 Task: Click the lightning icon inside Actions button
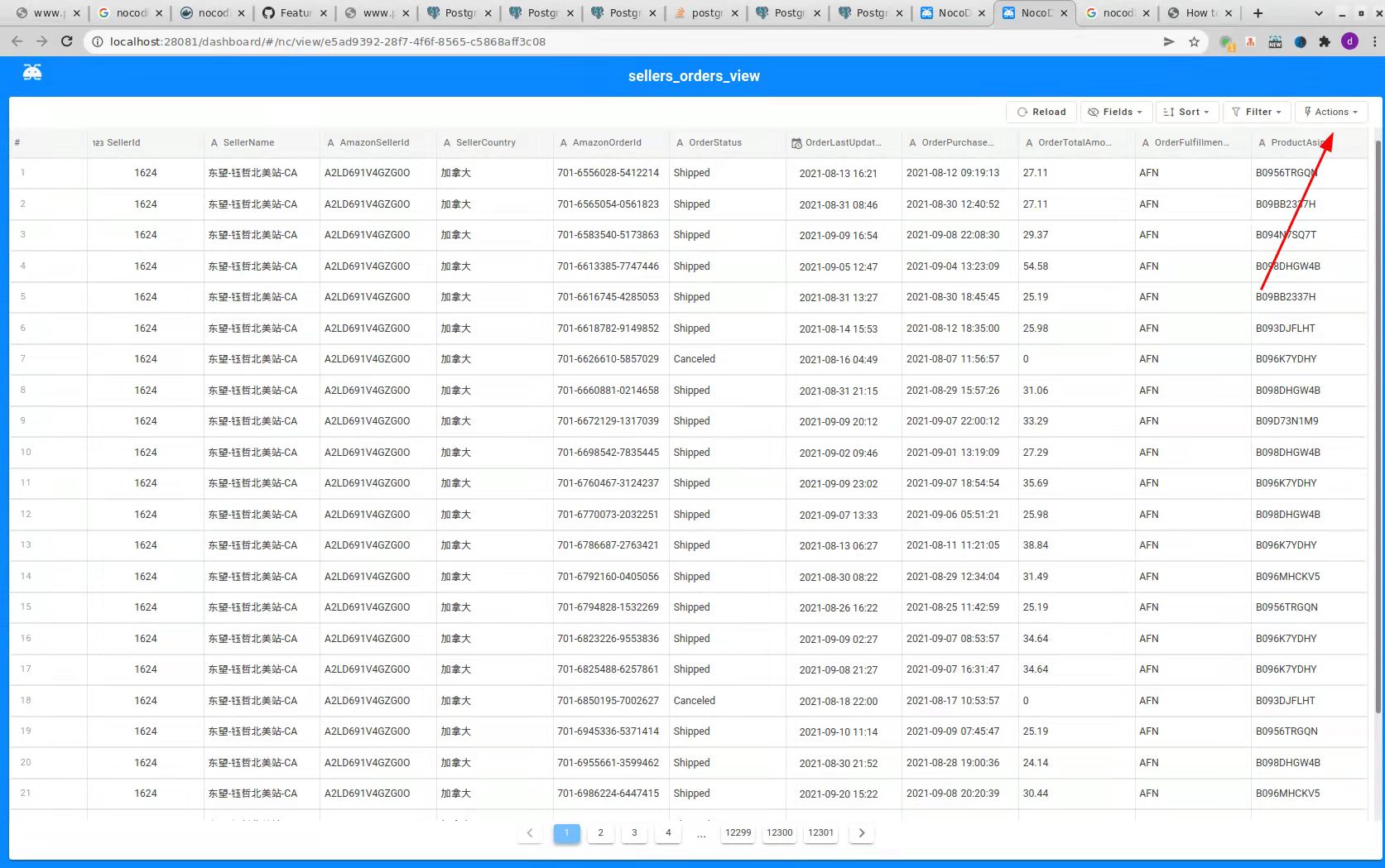pyautogui.click(x=1306, y=112)
